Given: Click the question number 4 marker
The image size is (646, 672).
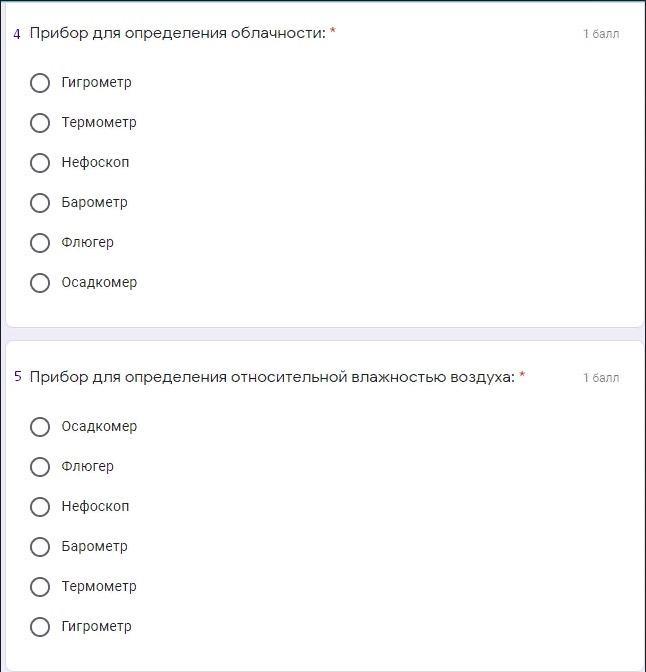Looking at the screenshot, I should 17,34.
